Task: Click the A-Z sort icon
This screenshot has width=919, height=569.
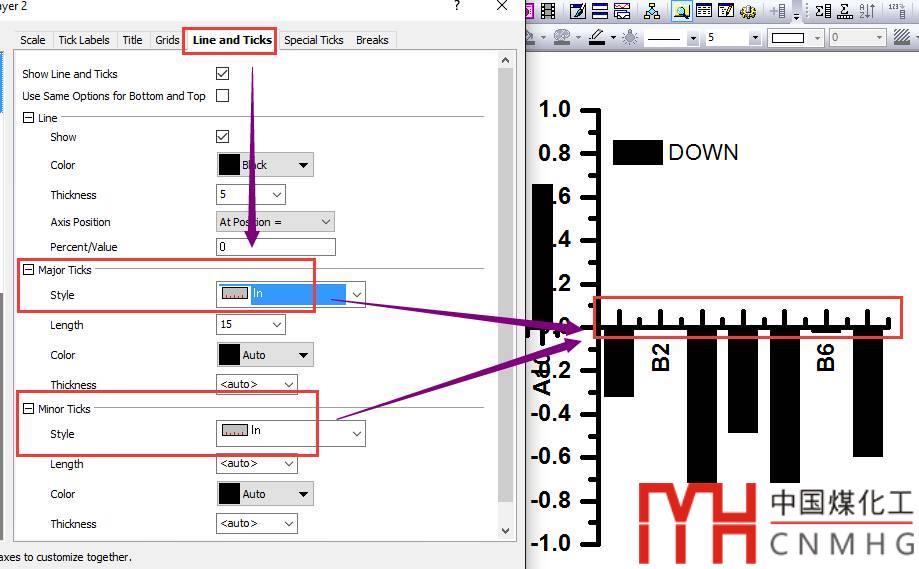Action: click(867, 11)
